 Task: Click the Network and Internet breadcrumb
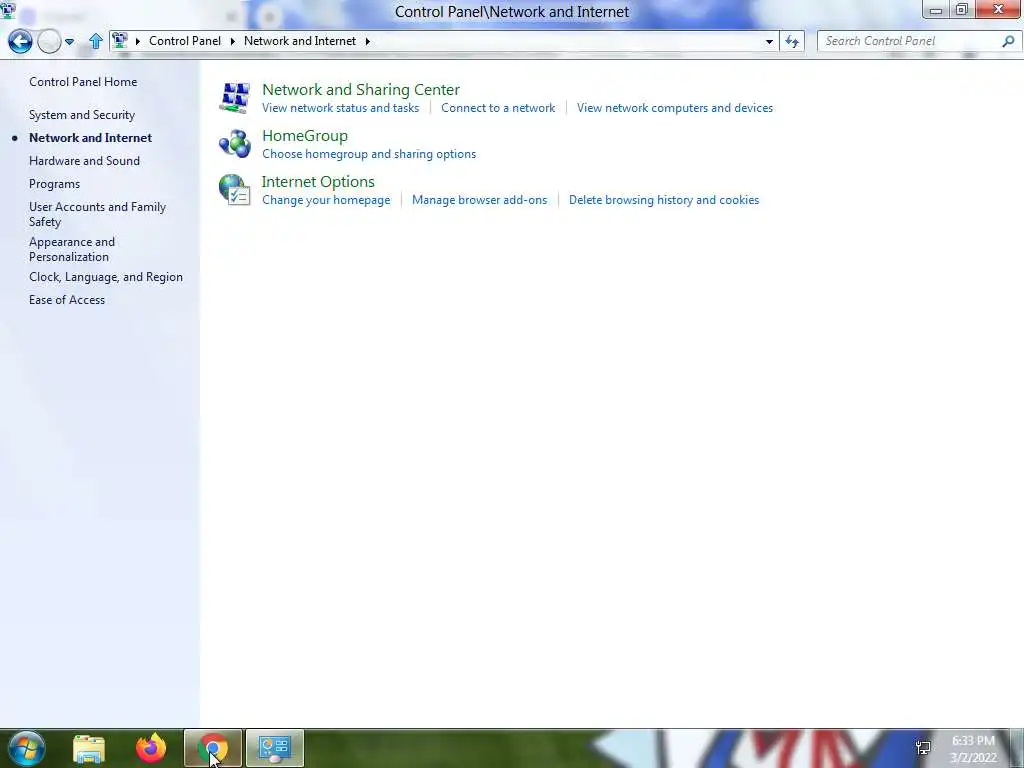coord(300,40)
